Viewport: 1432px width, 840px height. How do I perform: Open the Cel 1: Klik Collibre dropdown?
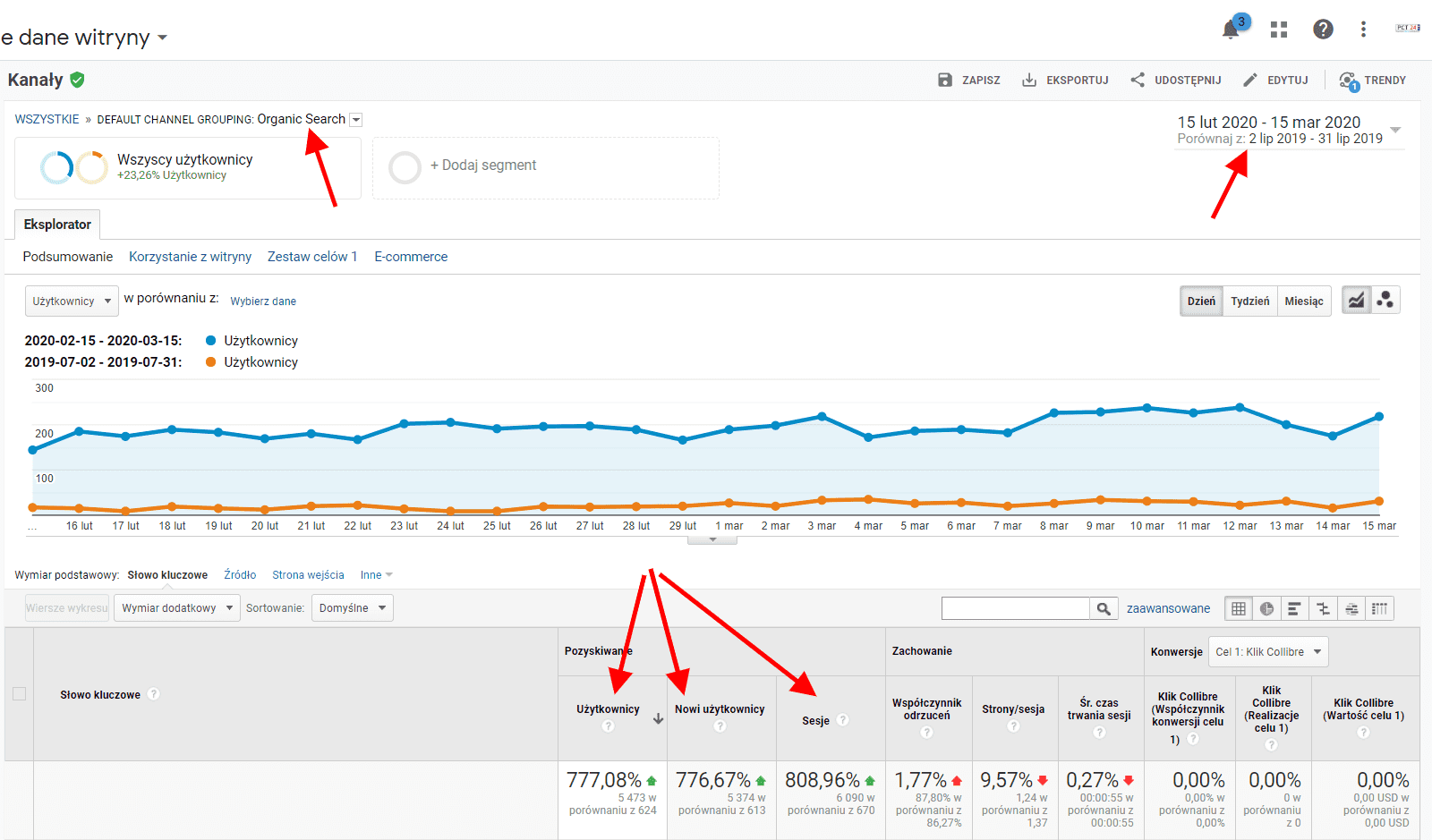click(x=1267, y=652)
